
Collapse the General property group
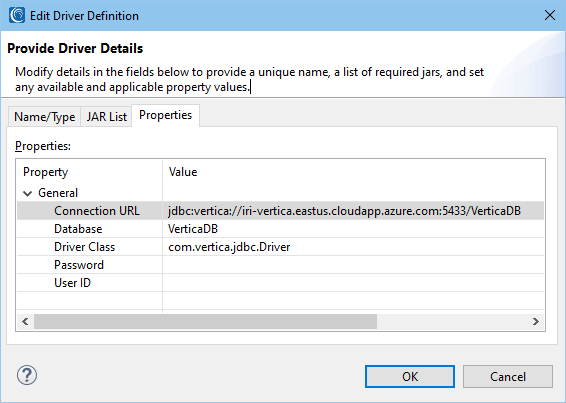pyautogui.click(x=27, y=194)
